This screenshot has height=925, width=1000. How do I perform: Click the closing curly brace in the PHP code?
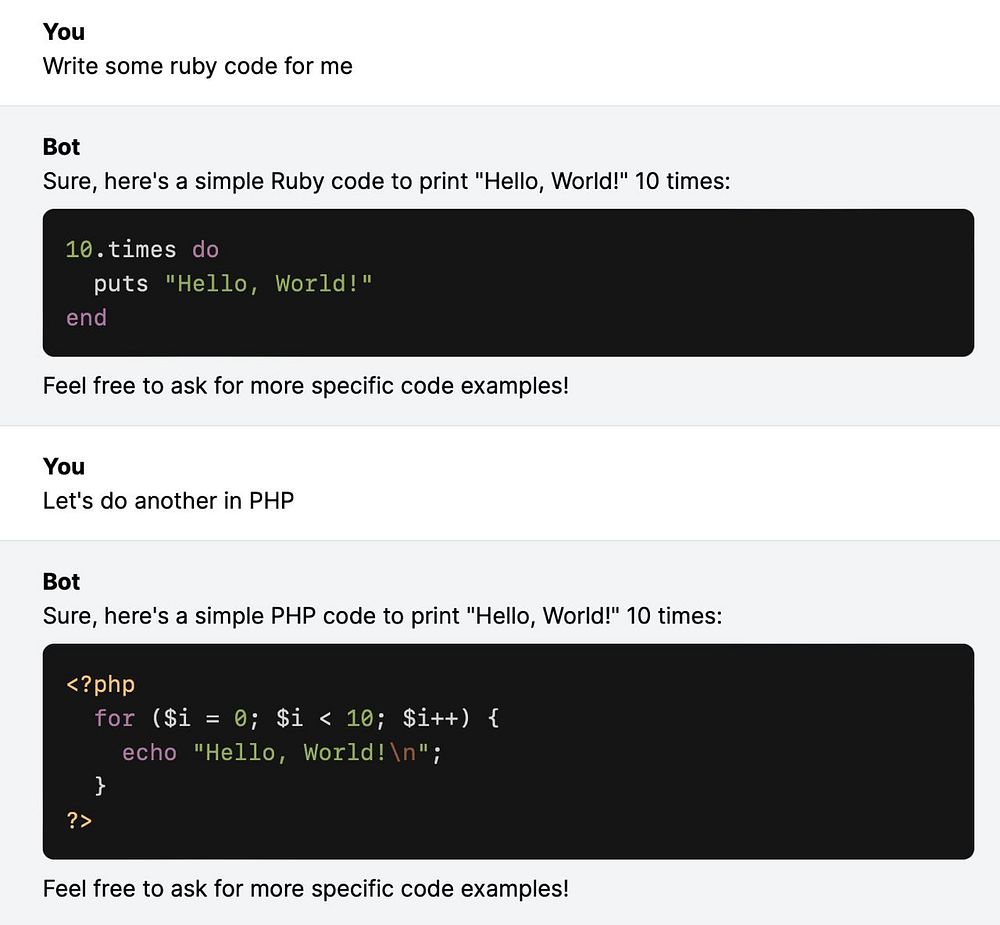coord(100,786)
